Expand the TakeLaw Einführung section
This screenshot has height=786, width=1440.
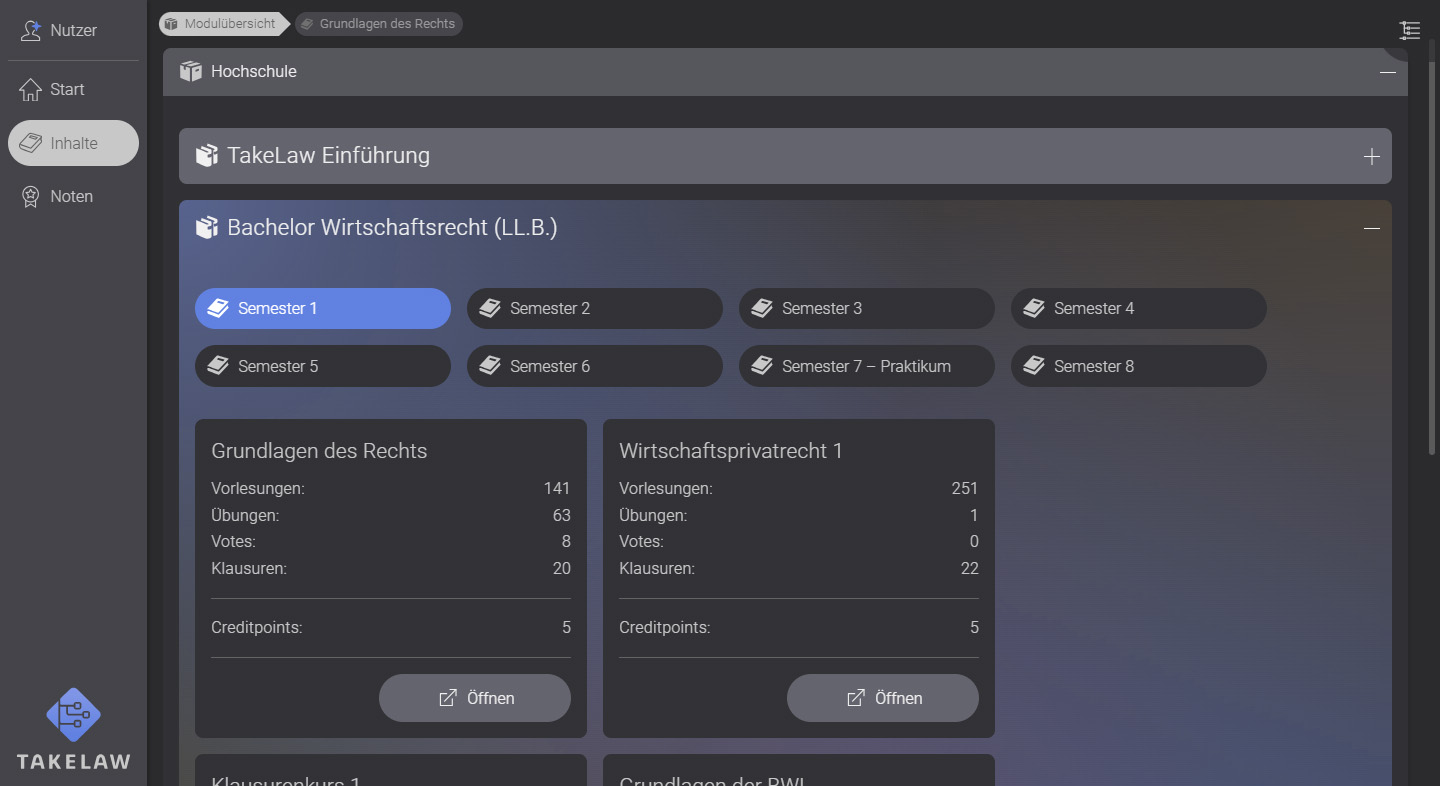coord(1372,156)
